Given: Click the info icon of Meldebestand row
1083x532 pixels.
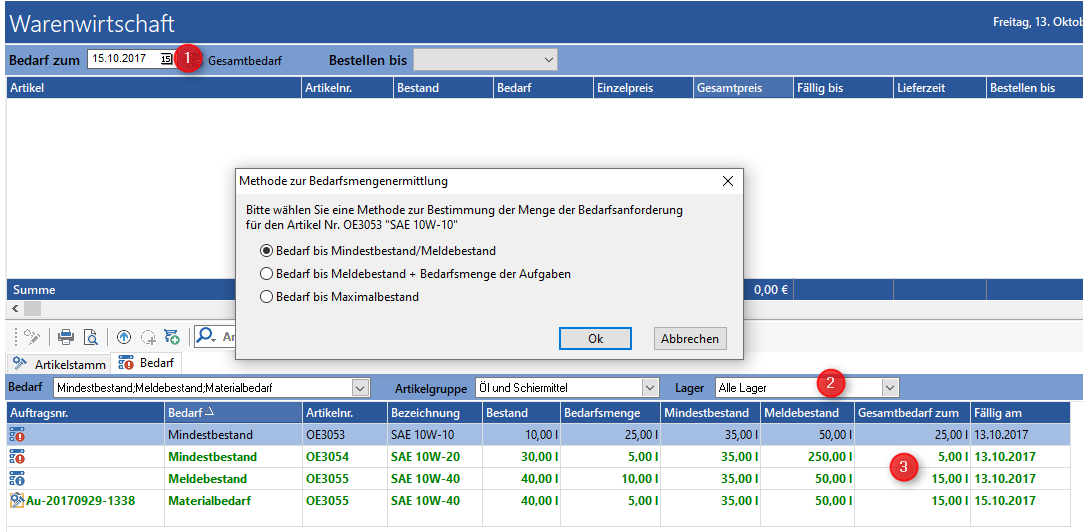Looking at the screenshot, I should (17, 478).
